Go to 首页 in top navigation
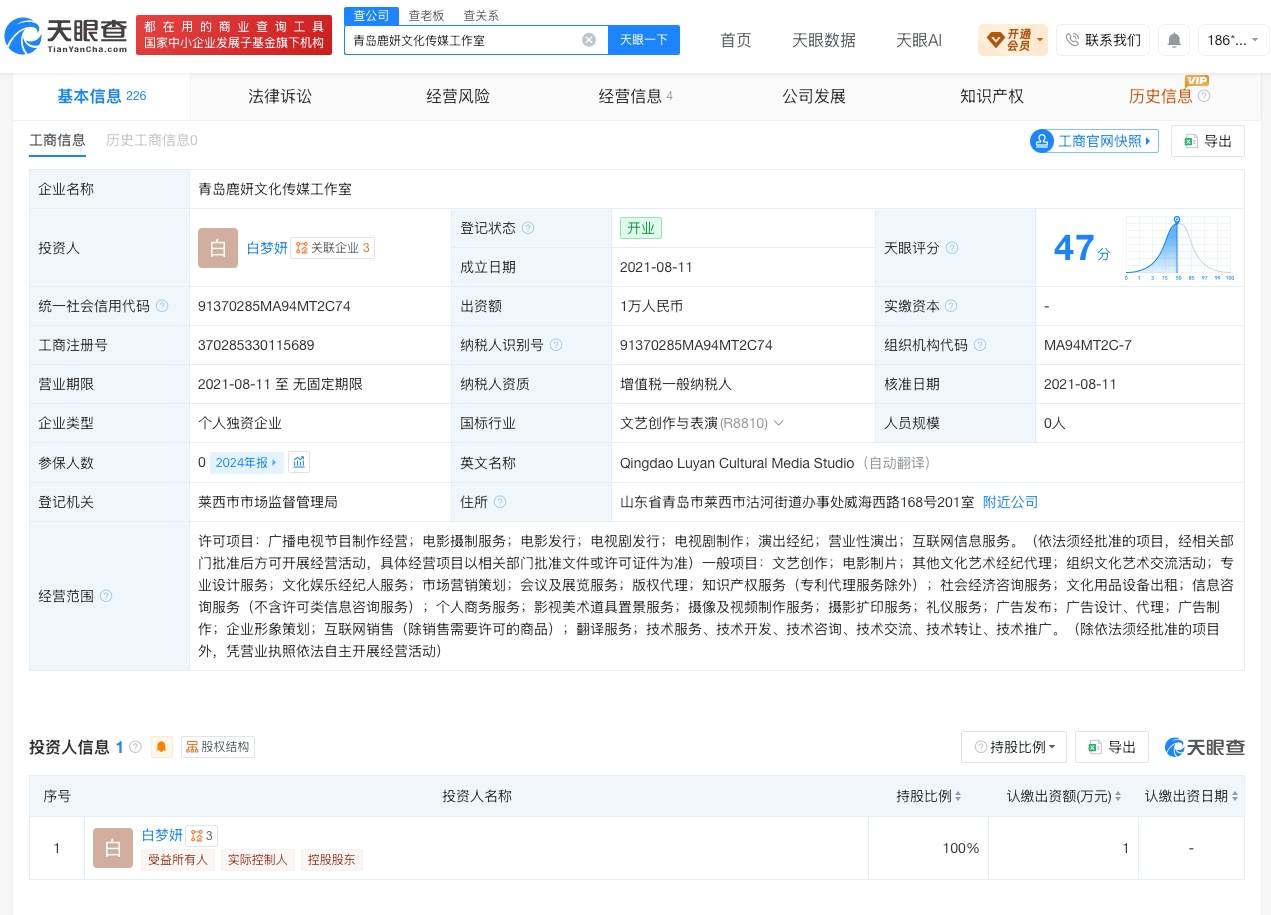The height and width of the screenshot is (915, 1271). 736,40
